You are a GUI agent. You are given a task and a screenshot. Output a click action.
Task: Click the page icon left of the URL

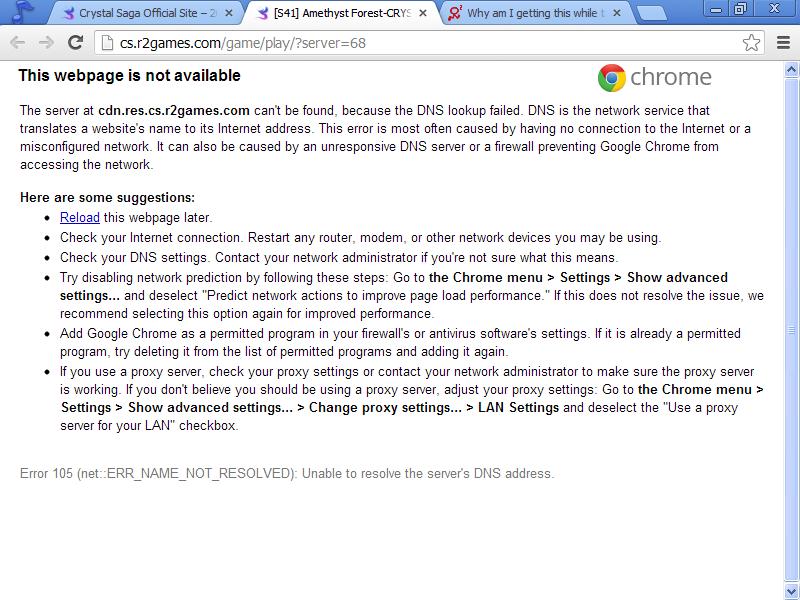(x=107, y=43)
